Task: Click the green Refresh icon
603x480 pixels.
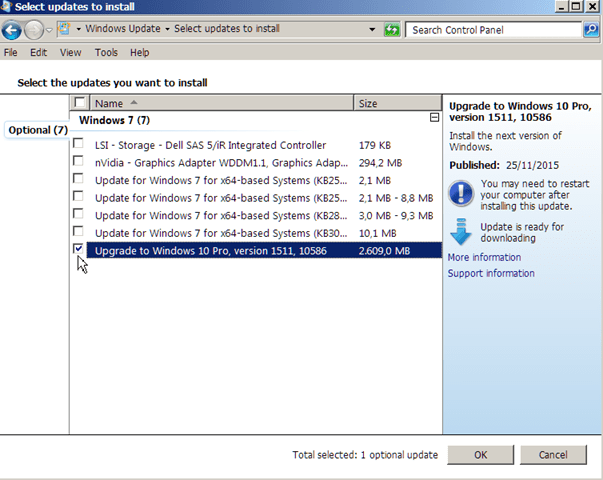Action: point(392,30)
